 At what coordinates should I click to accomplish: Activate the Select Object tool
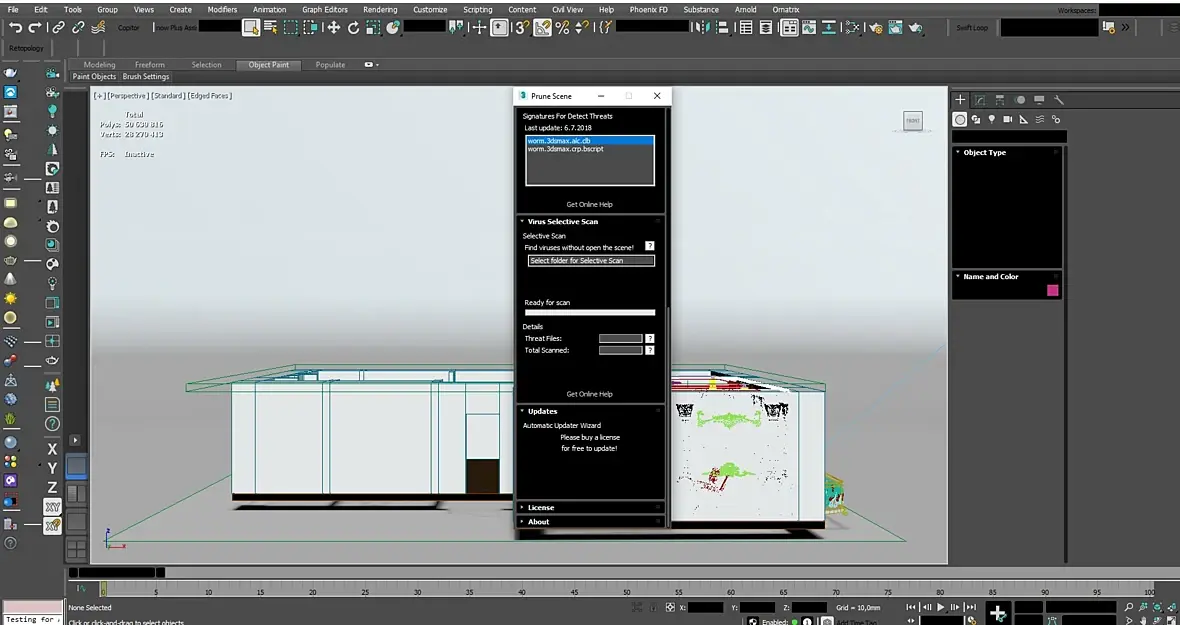pos(251,28)
